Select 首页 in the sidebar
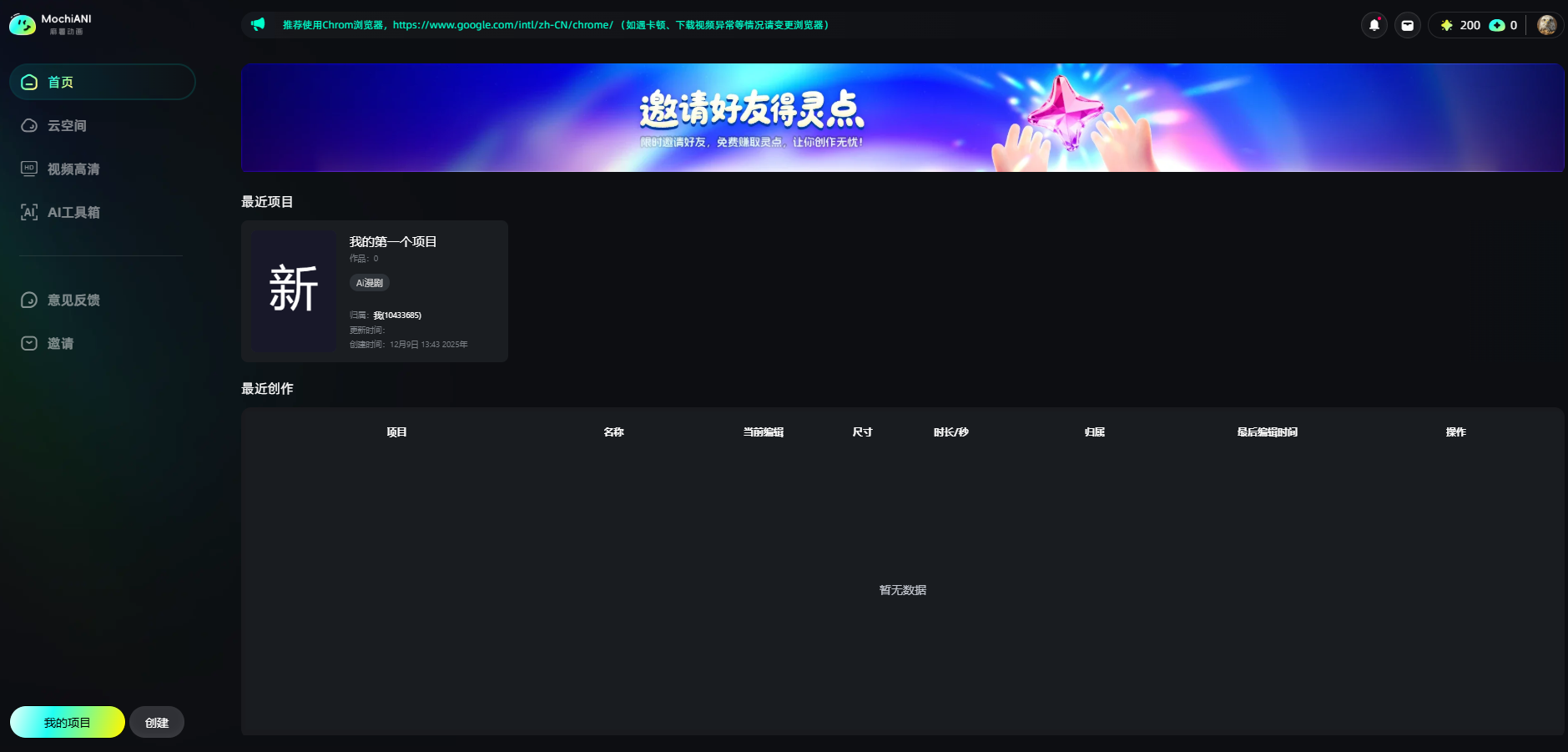Image resolution: width=1568 pixels, height=752 pixels. pos(60,82)
